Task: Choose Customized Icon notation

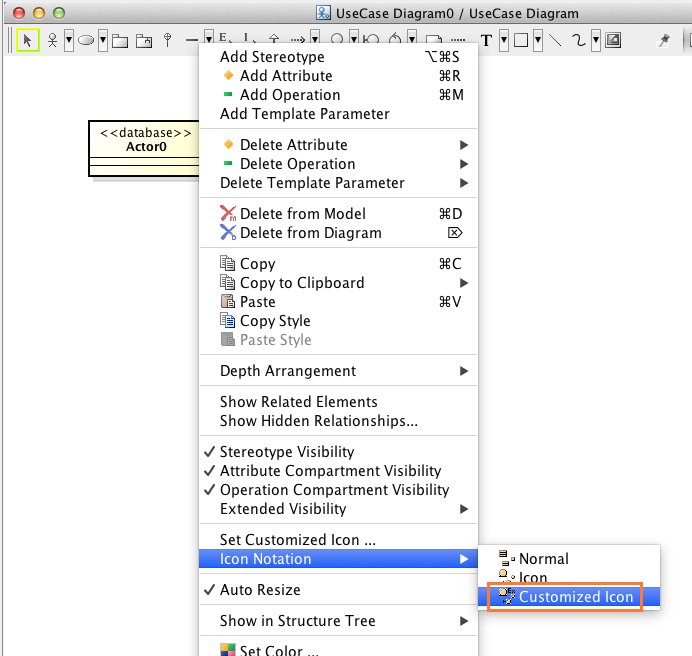Action: (x=575, y=597)
